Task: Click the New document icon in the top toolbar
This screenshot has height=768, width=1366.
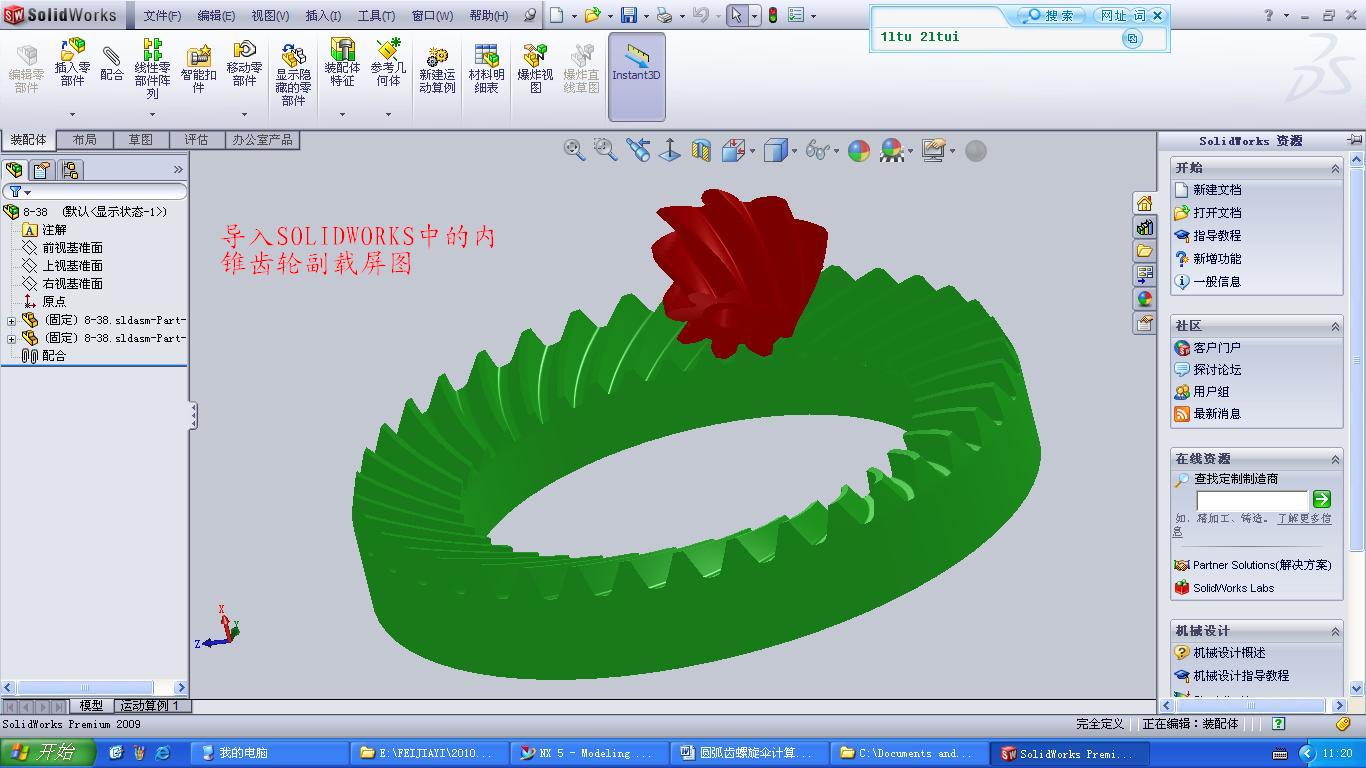Action: tap(556, 15)
